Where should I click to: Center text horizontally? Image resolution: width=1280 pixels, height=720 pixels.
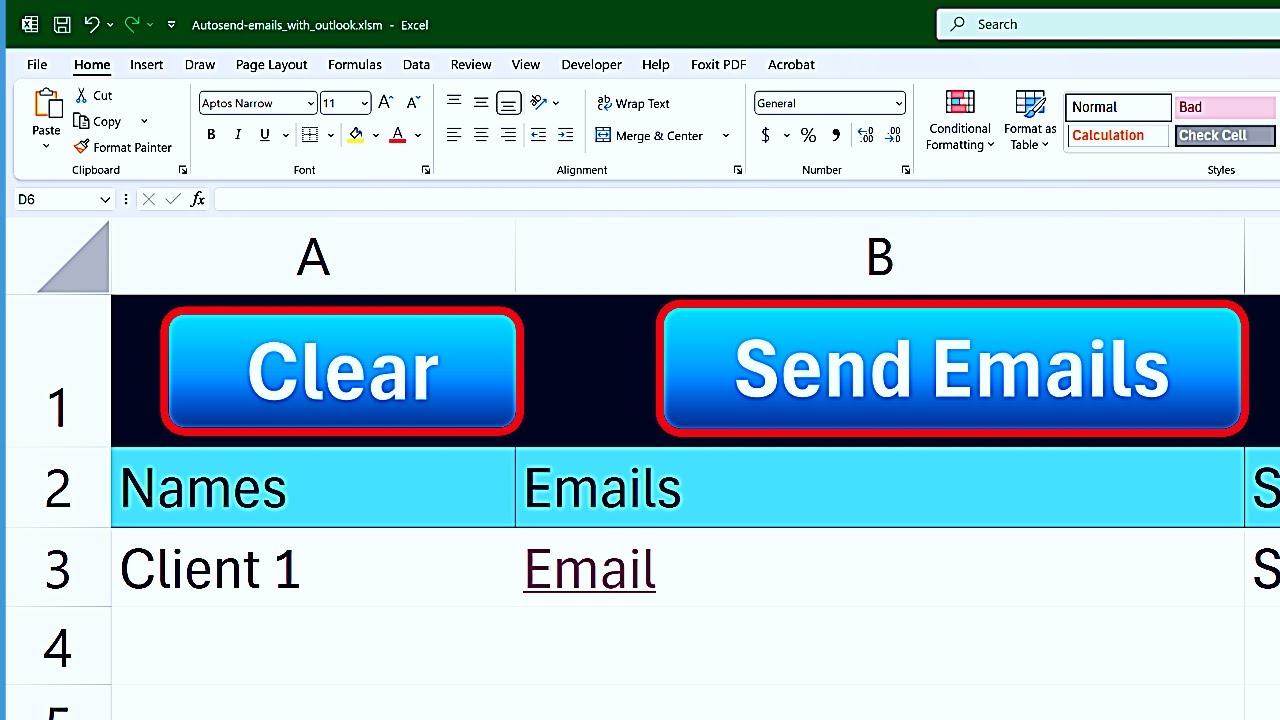click(481, 135)
